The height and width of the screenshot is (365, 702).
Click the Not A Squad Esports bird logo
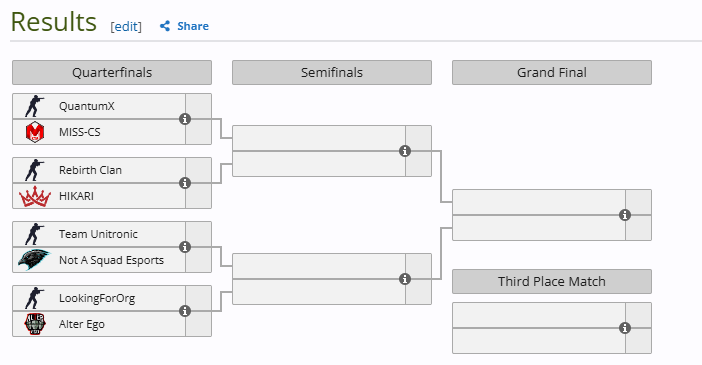(34, 260)
